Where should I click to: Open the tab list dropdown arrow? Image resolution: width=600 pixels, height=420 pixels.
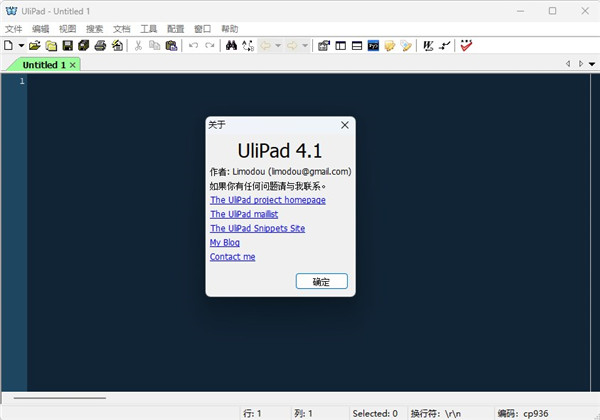591,64
